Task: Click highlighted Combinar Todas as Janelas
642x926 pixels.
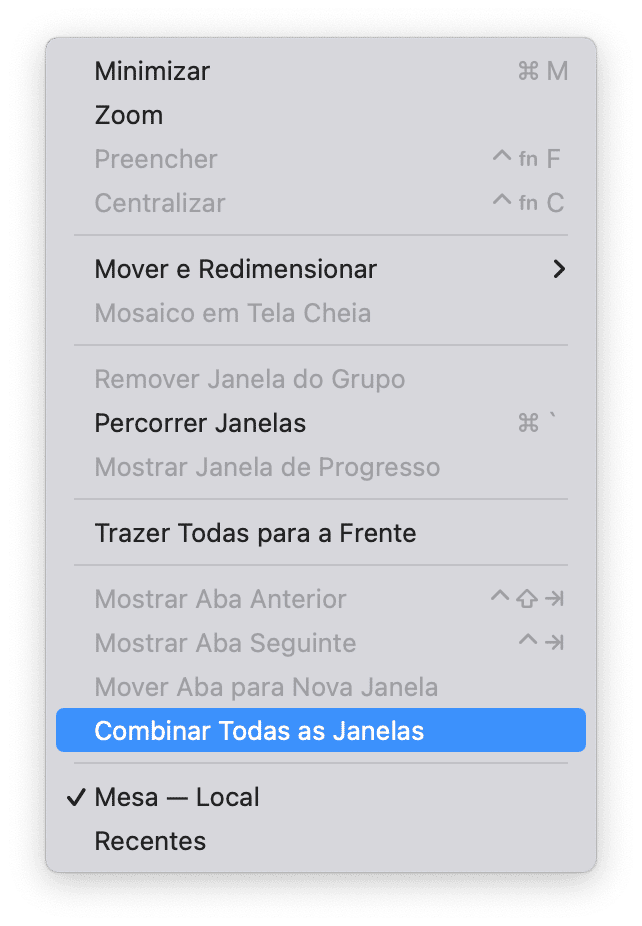Action: (x=321, y=731)
